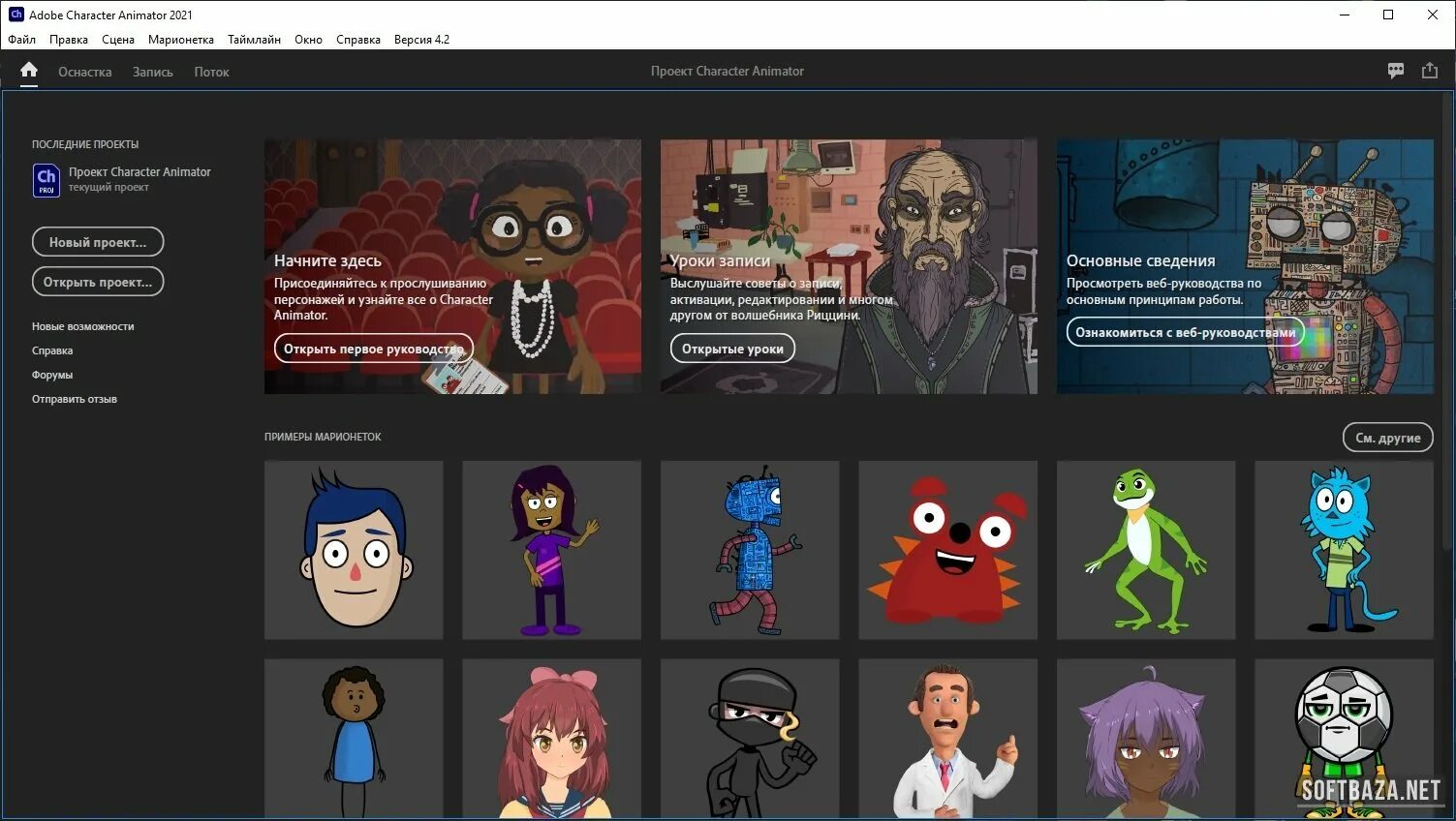Open the Марионетка menu

pyautogui.click(x=181, y=40)
